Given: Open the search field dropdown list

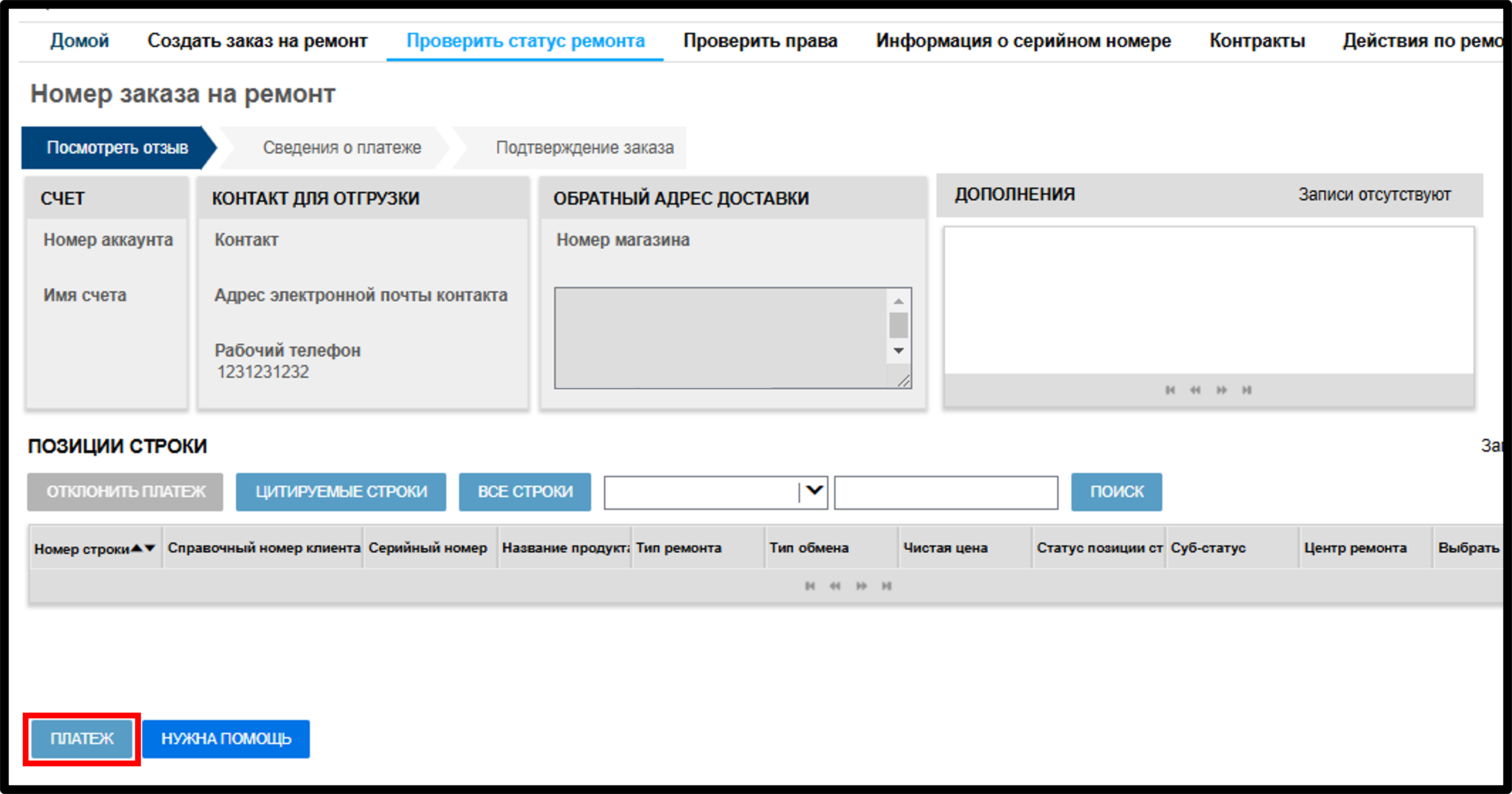Looking at the screenshot, I should pos(814,491).
